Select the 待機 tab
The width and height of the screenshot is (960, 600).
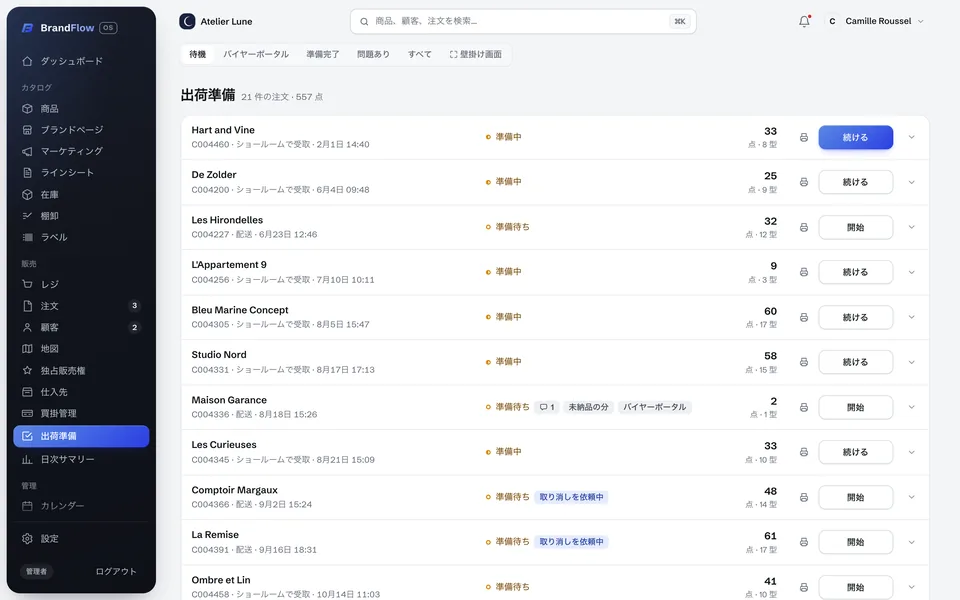click(x=197, y=54)
